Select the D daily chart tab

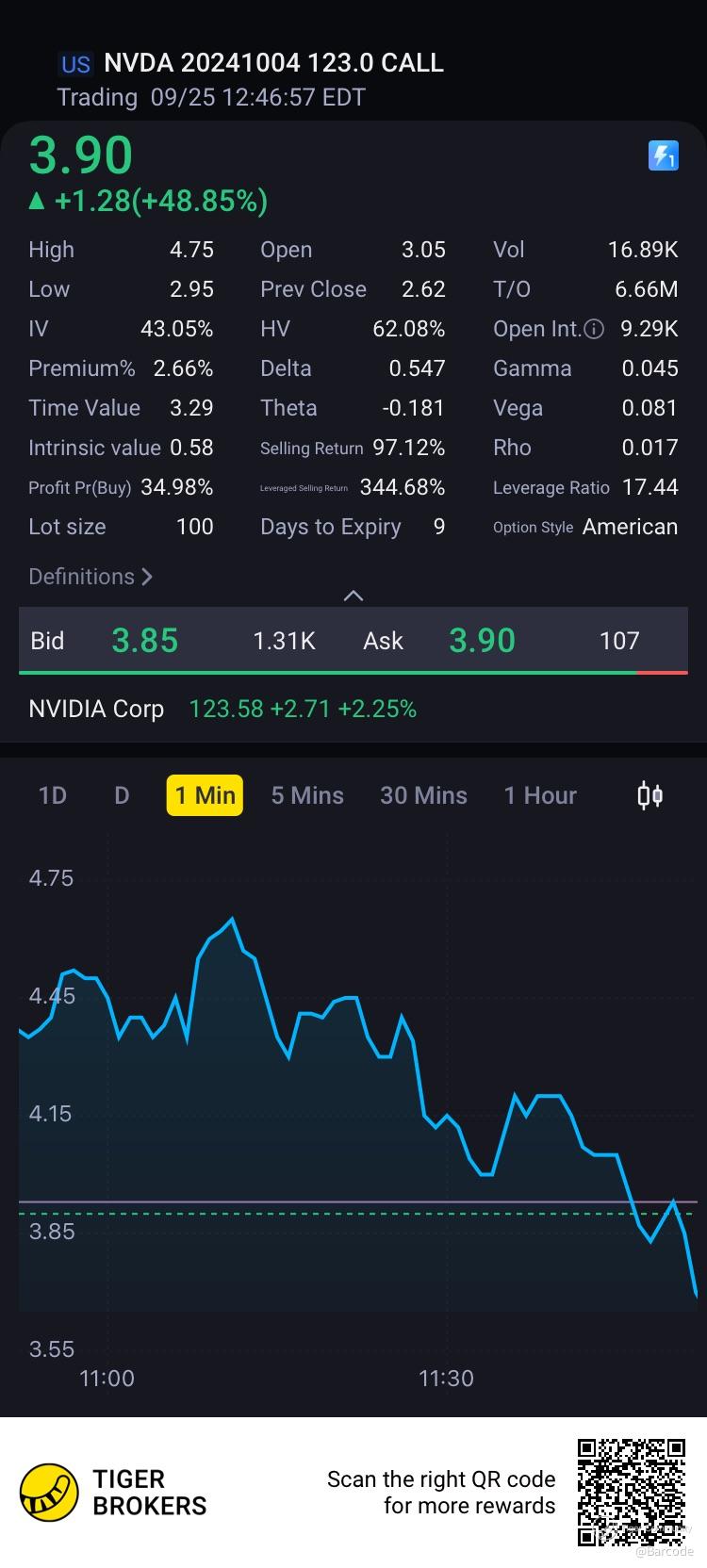[122, 795]
